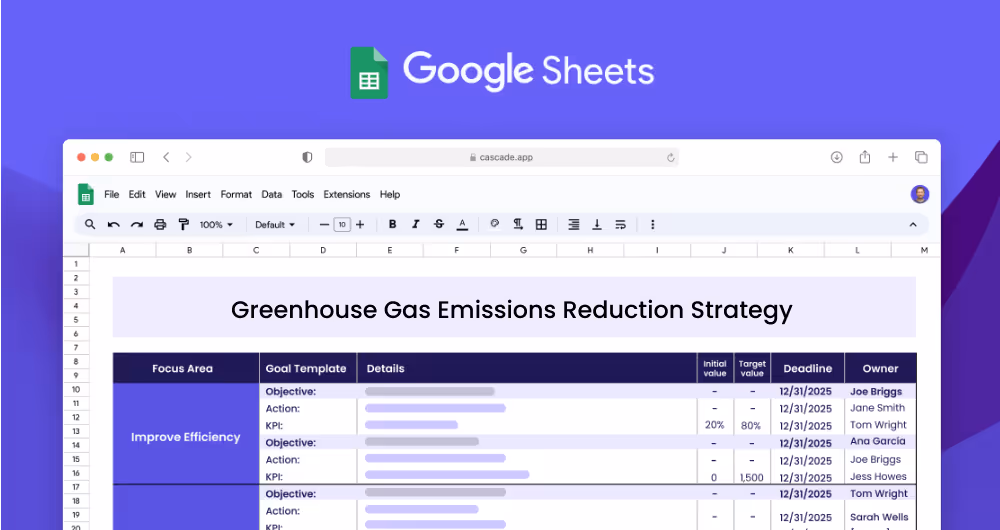This screenshot has width=1000, height=530.
Task: Decrease the font size with minus
Action: click(325, 225)
